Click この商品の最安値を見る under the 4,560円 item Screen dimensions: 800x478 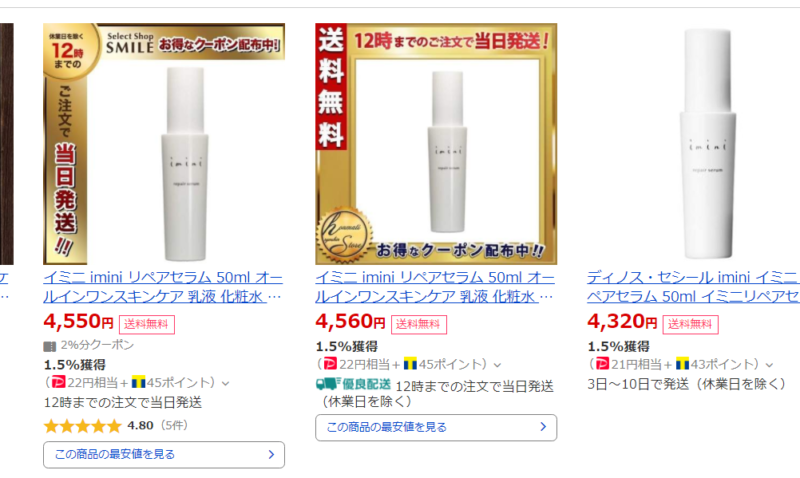click(x=436, y=427)
